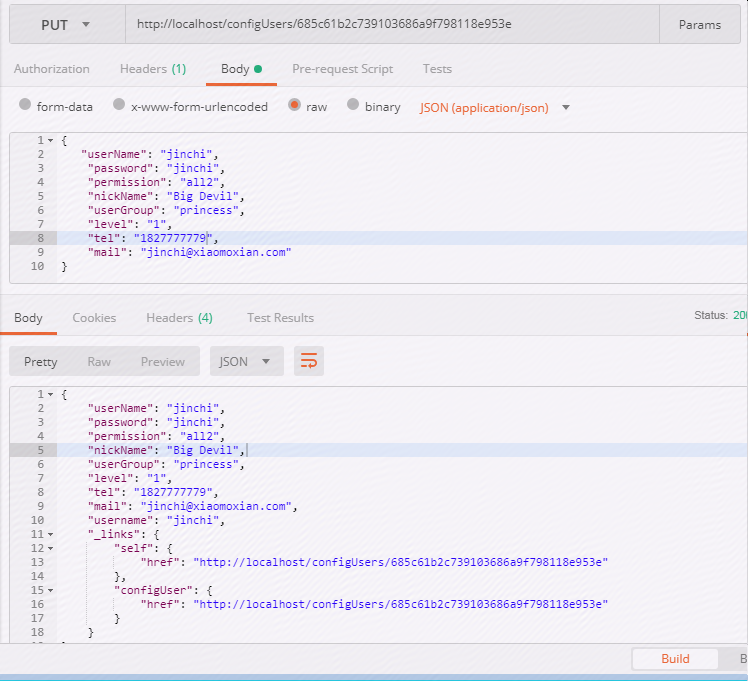
Task: Collapse line 1 in the response body
Action: tap(50, 394)
